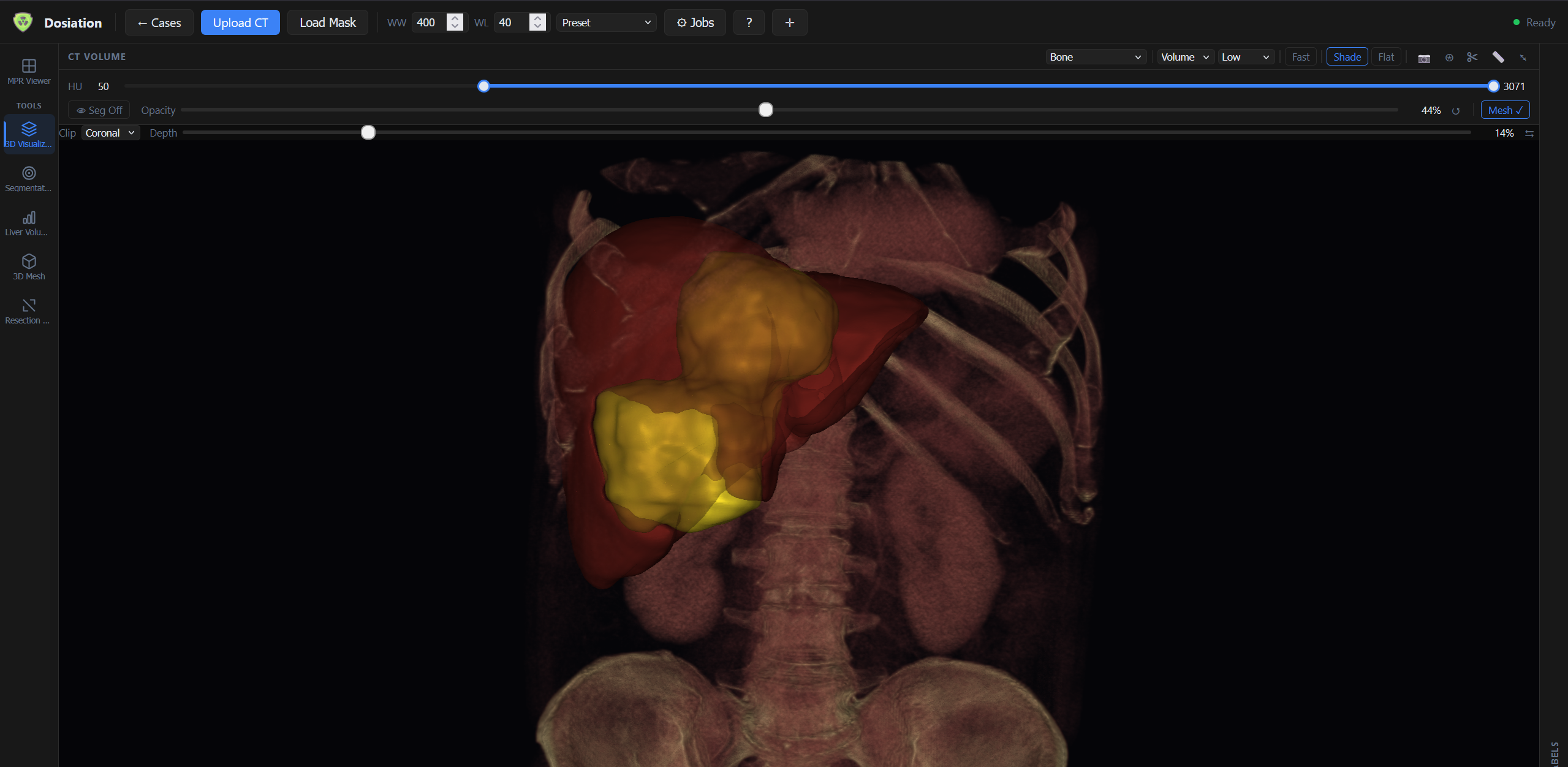
Task: Go back to Cases
Action: (159, 23)
